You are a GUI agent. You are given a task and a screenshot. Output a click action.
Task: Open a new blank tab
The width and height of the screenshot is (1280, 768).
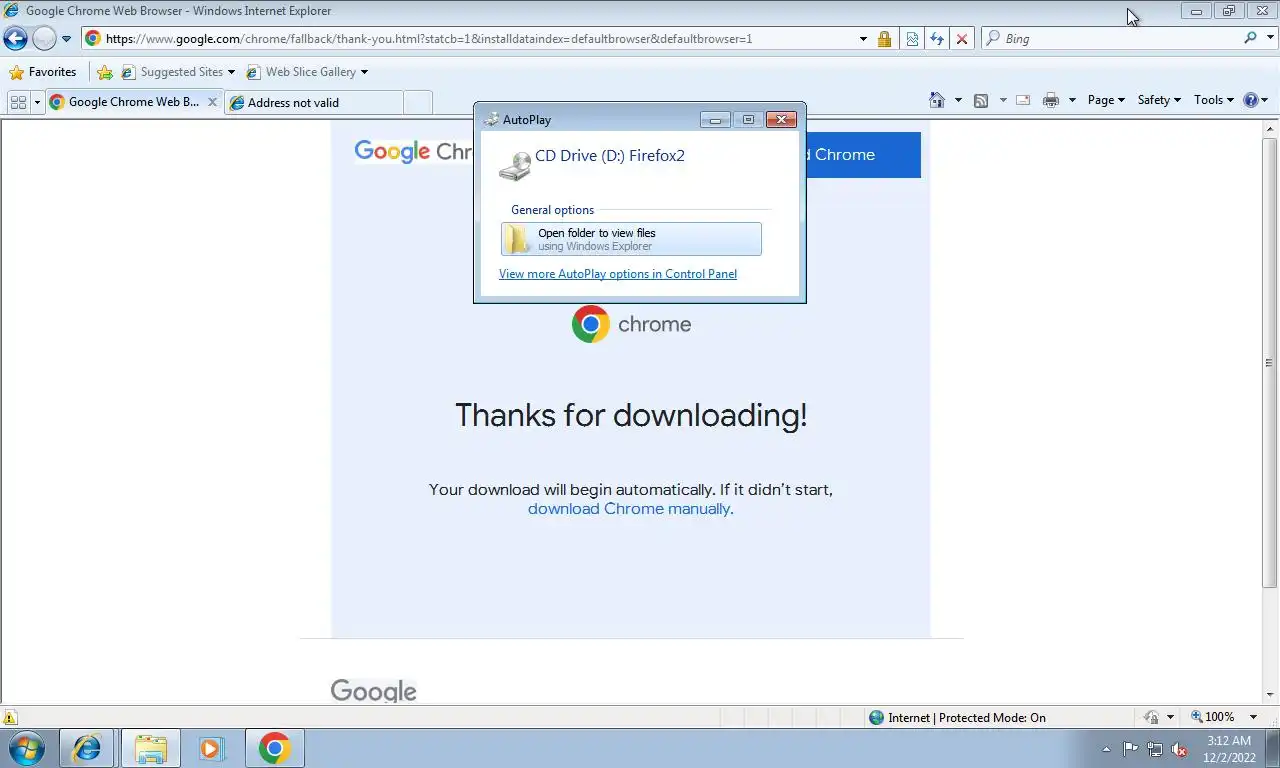[418, 102]
